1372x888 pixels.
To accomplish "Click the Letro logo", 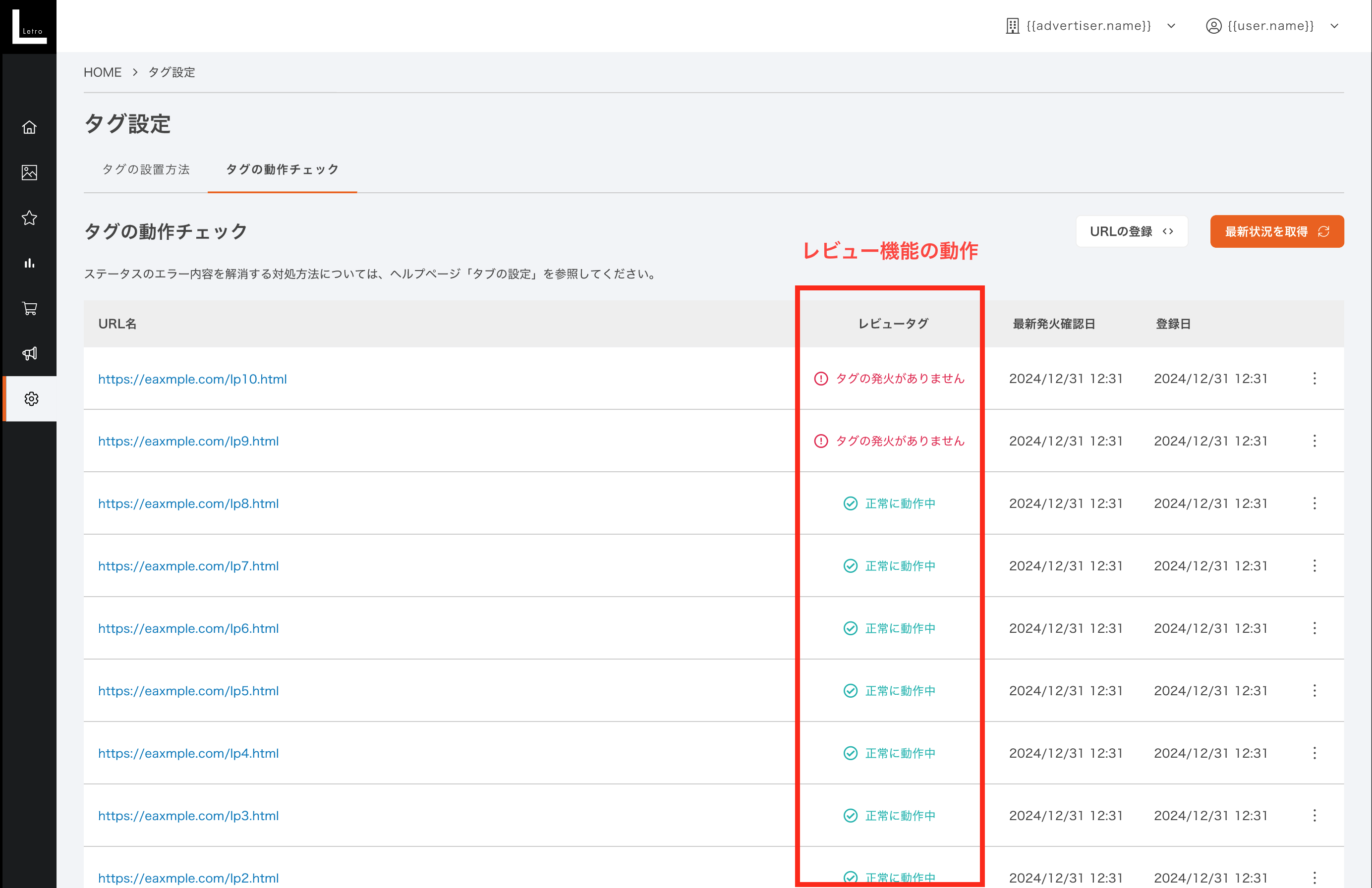I will click(28, 26).
